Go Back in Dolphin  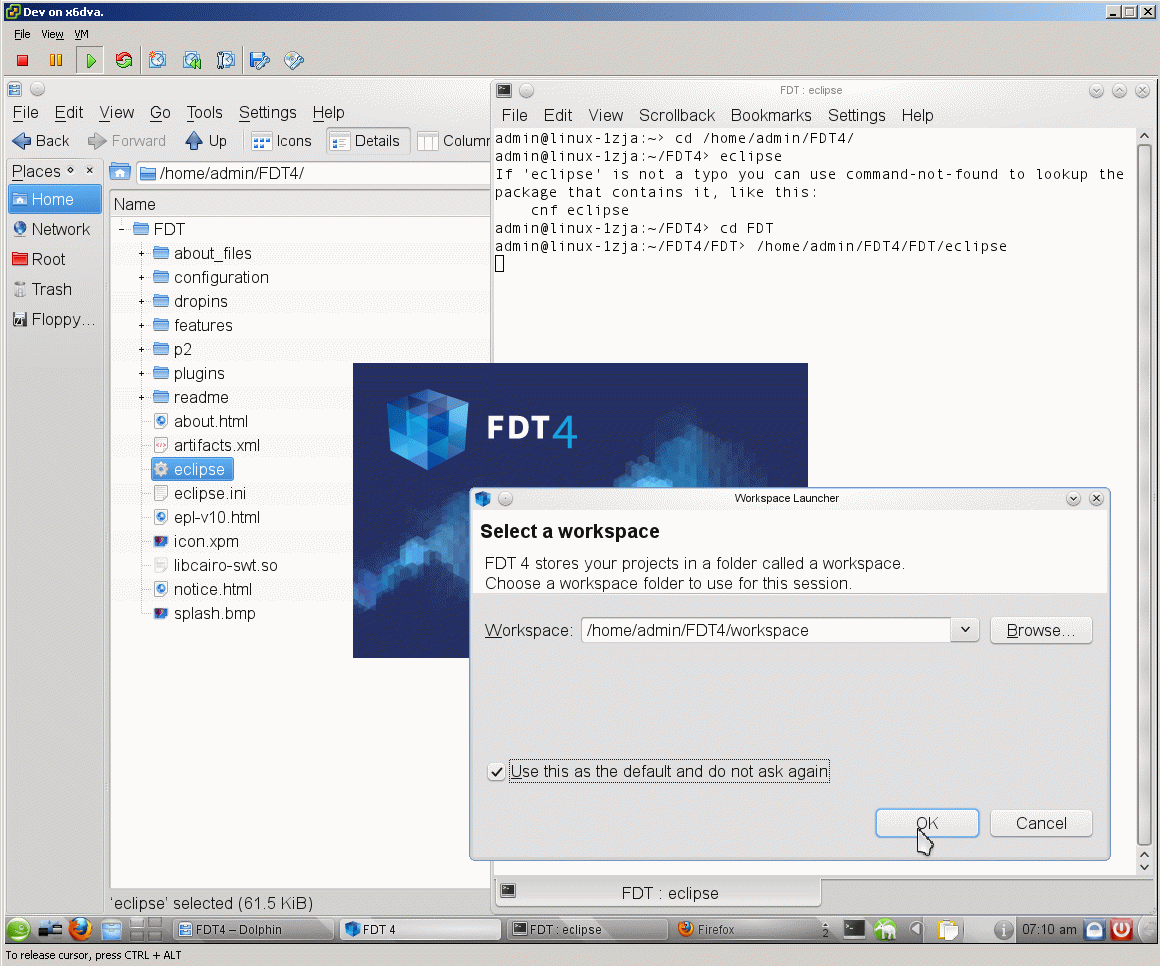[41, 141]
